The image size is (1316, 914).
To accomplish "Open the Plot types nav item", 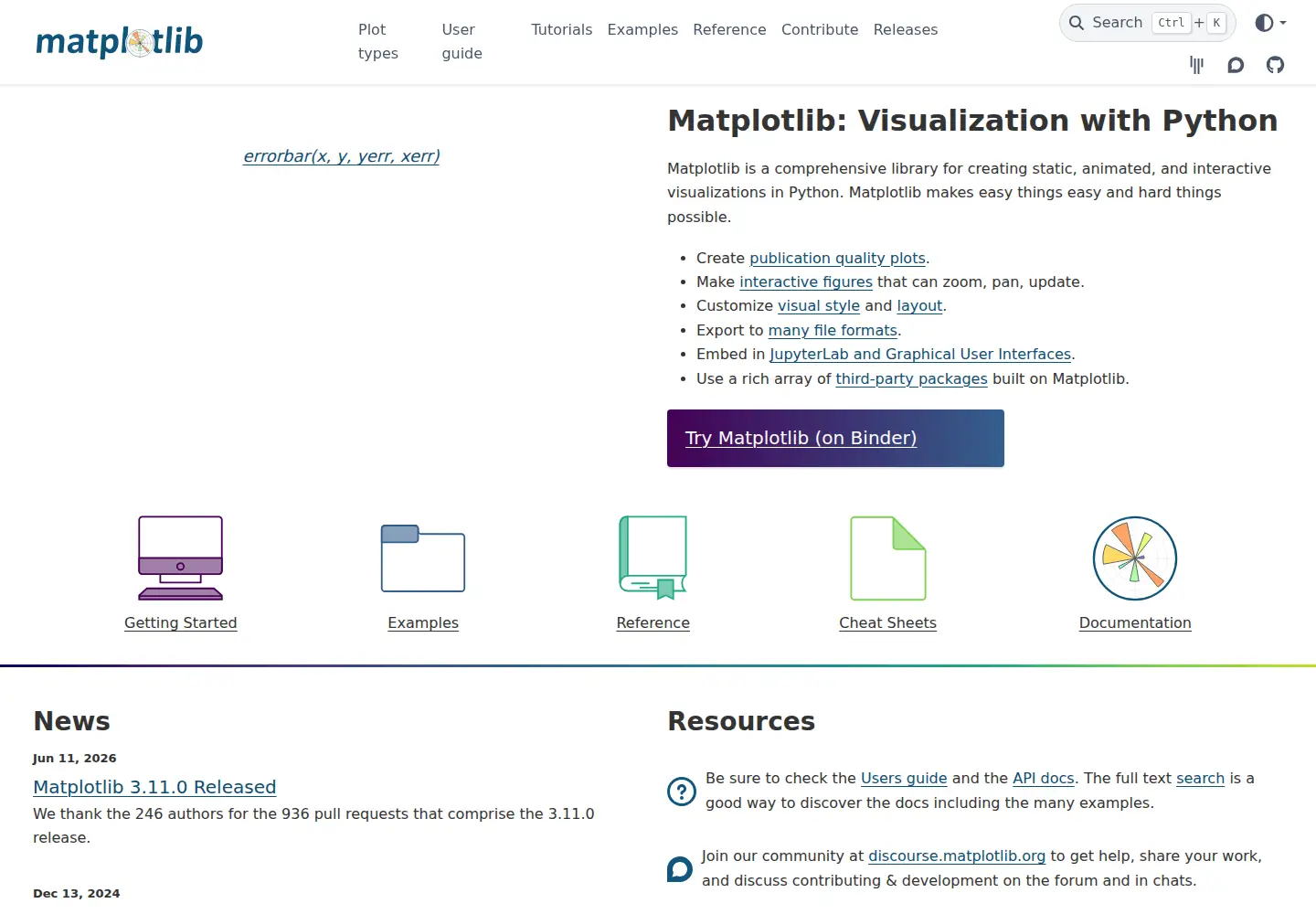I will pos(378,41).
